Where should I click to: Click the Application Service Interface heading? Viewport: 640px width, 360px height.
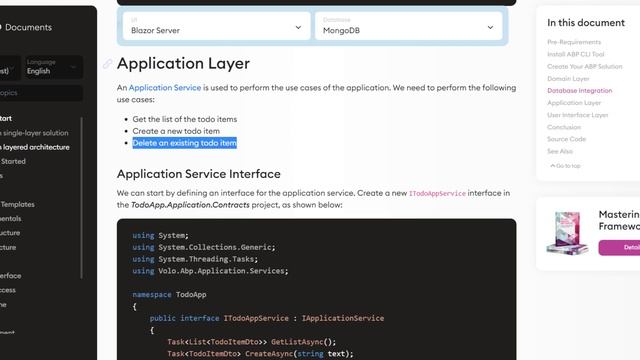(x=199, y=174)
